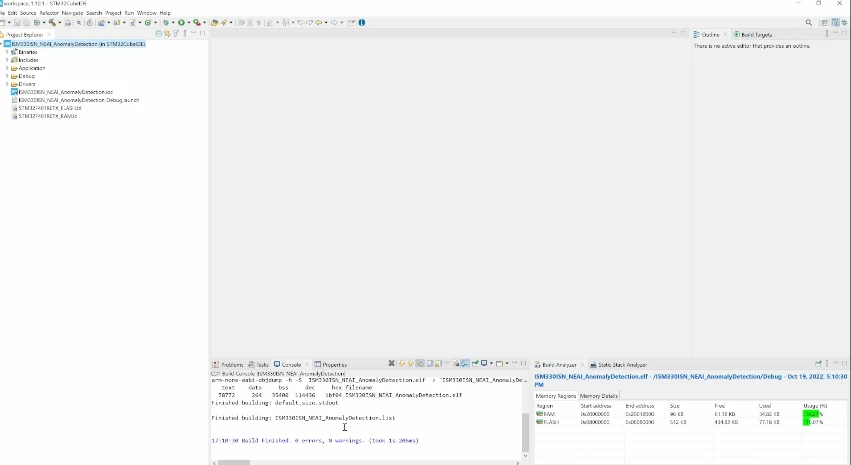Click the green Run button in toolbar
Image resolution: width=851 pixels, height=465 pixels.
pos(181,22)
